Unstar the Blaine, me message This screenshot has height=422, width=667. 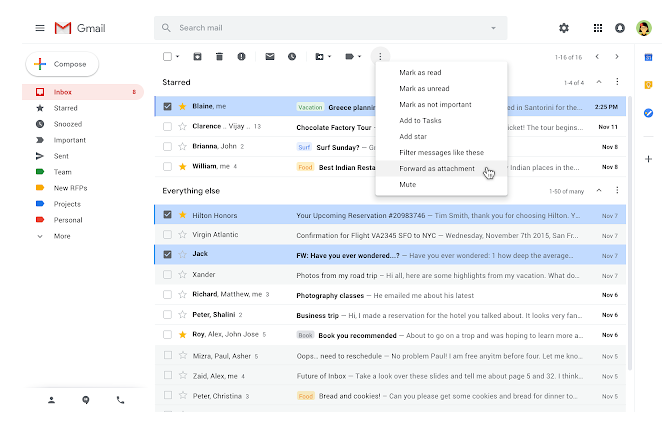[x=182, y=106]
